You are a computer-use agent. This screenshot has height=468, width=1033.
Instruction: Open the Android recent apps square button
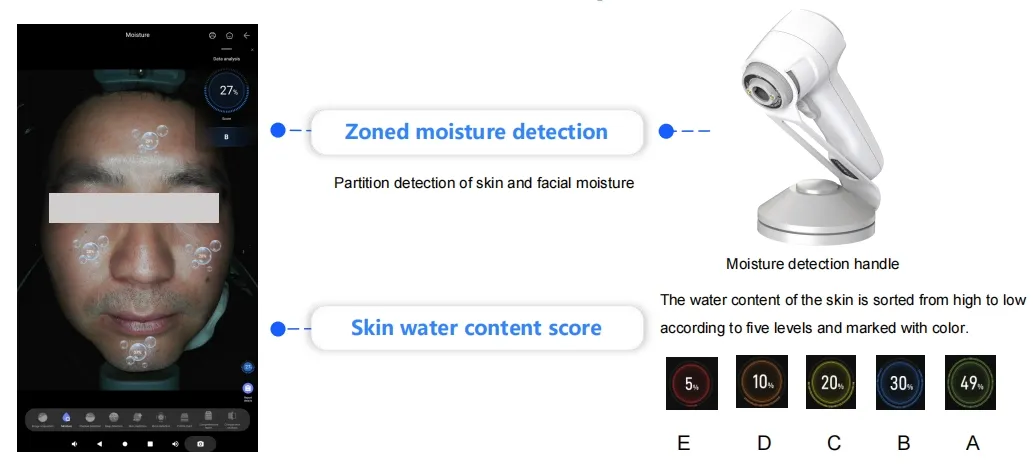click(x=150, y=443)
